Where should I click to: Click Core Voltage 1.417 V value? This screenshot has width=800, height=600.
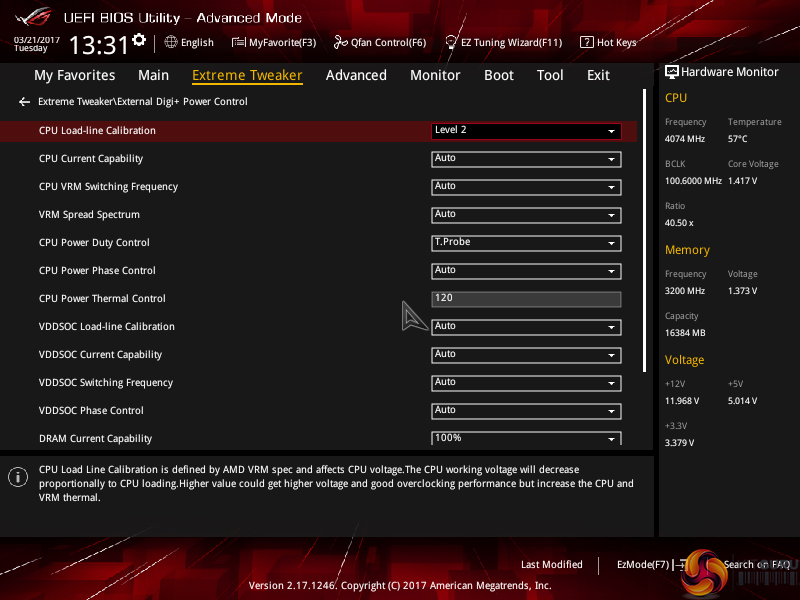pos(742,181)
